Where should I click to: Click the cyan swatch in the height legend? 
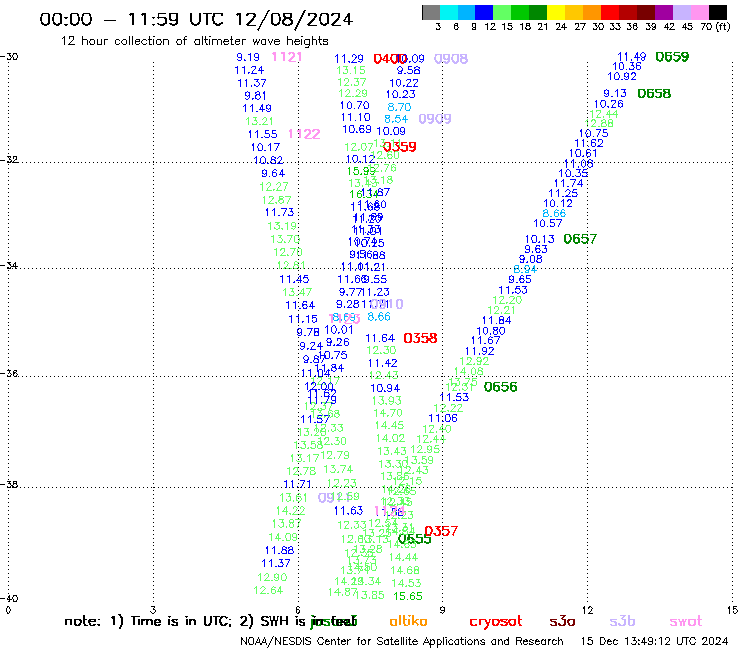click(449, 12)
